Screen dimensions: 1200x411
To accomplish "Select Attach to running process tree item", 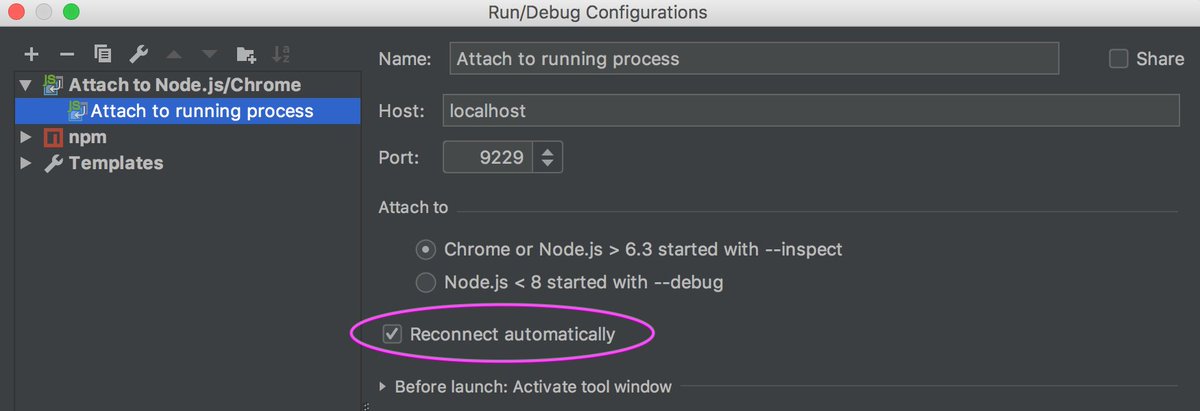I will point(187,111).
